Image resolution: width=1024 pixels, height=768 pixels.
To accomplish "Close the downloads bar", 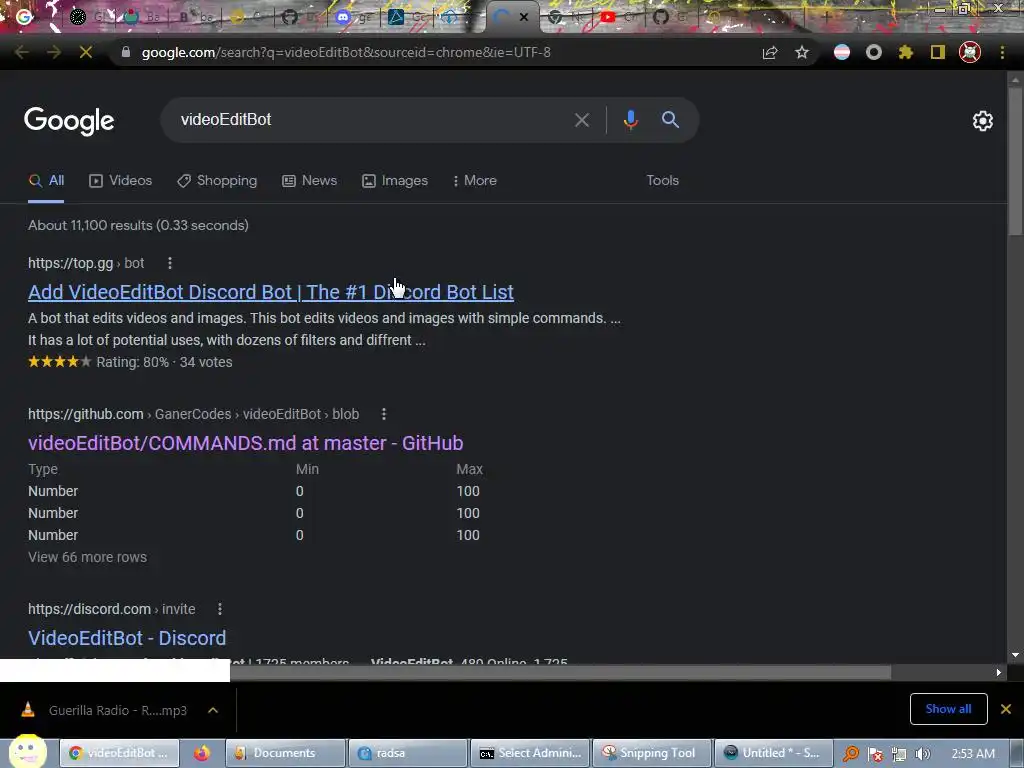I will (1006, 709).
